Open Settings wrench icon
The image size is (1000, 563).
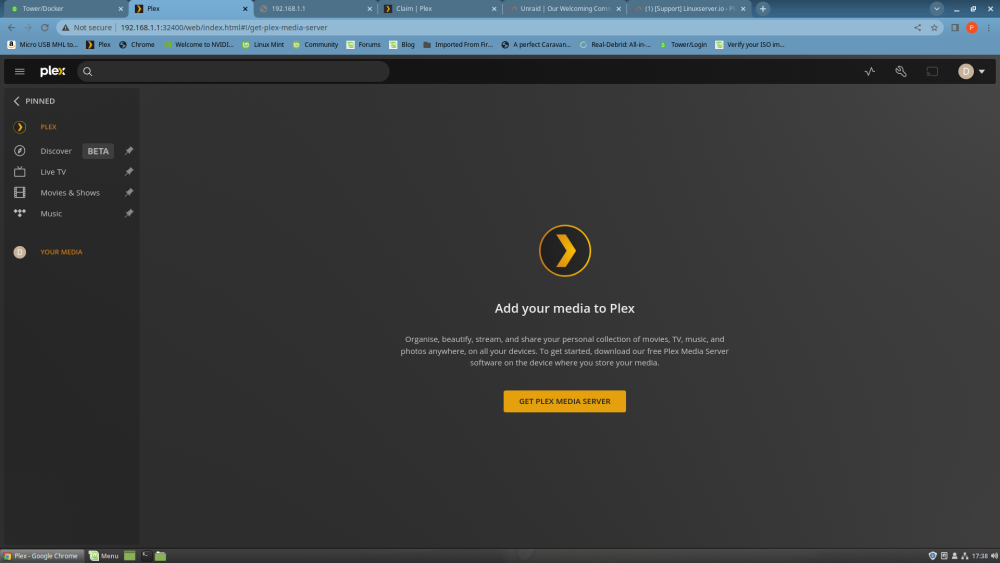[901, 71]
